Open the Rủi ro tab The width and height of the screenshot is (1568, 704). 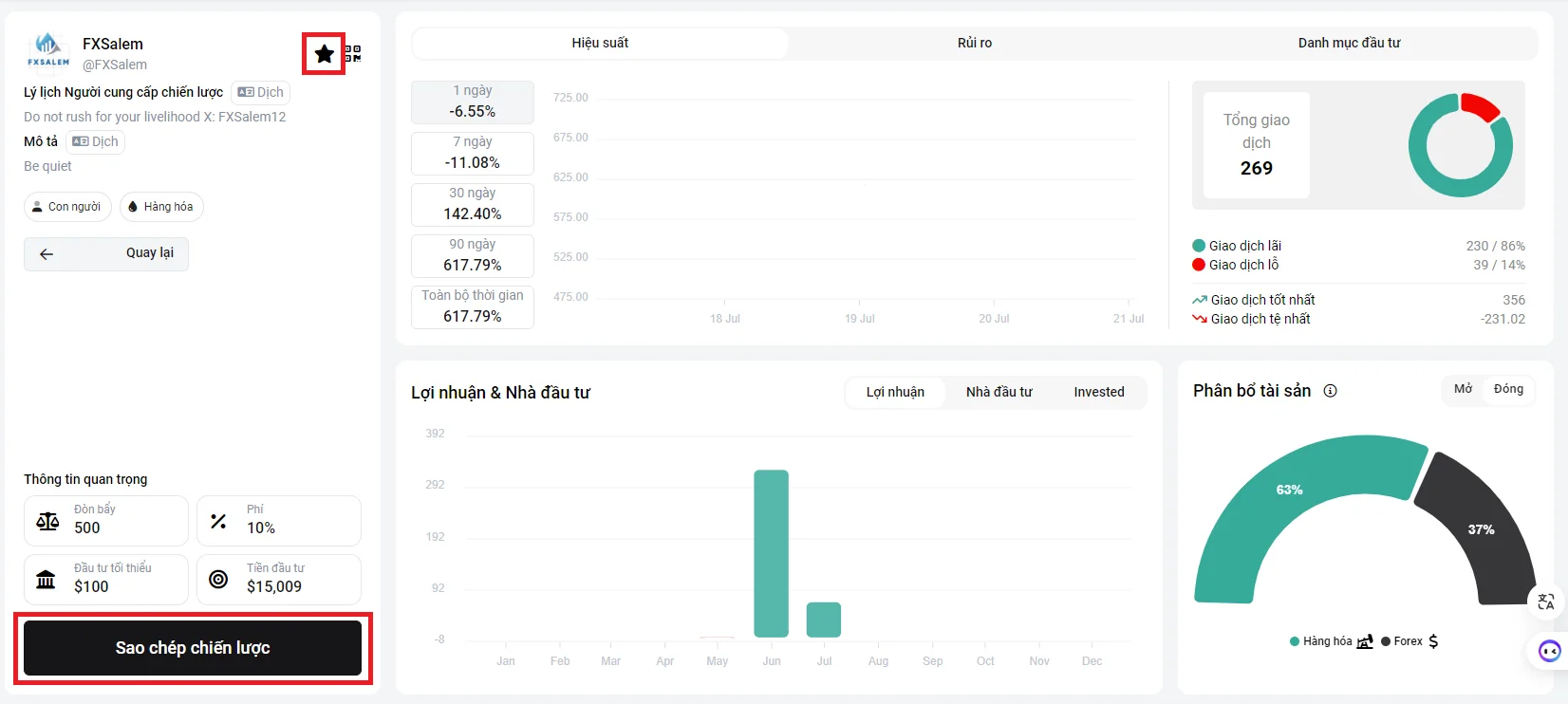[975, 43]
